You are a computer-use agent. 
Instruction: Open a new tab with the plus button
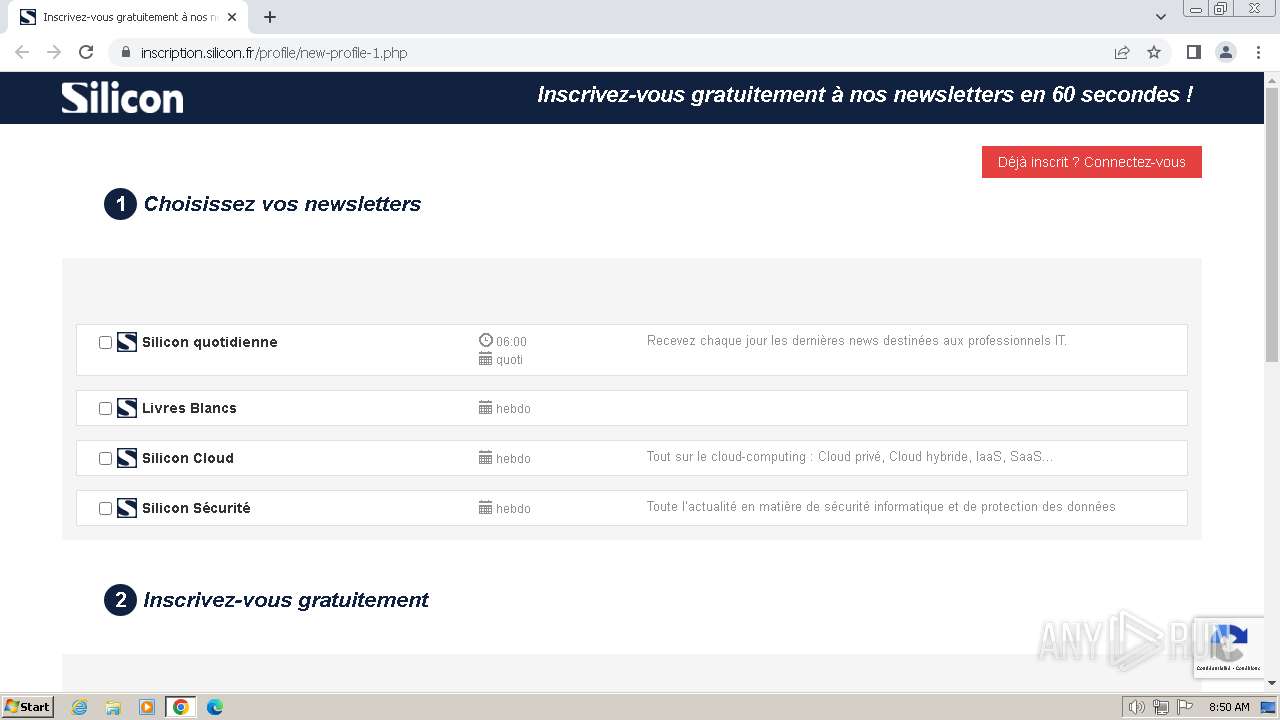coord(270,17)
